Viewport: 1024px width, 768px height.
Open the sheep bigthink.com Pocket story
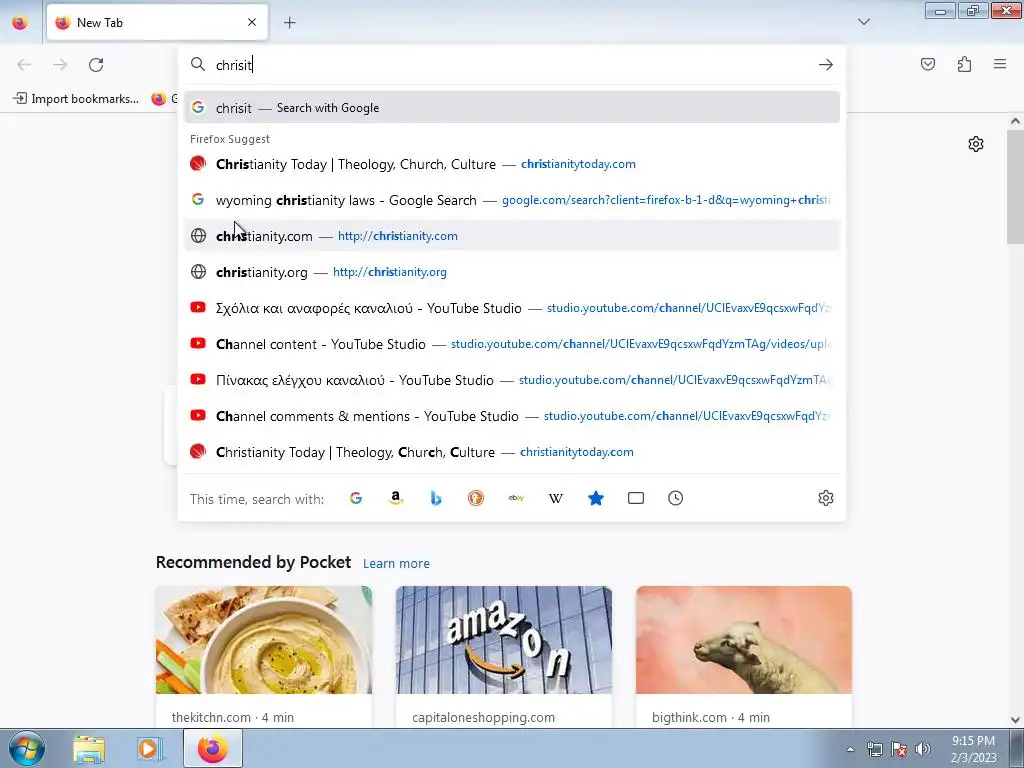click(x=743, y=657)
